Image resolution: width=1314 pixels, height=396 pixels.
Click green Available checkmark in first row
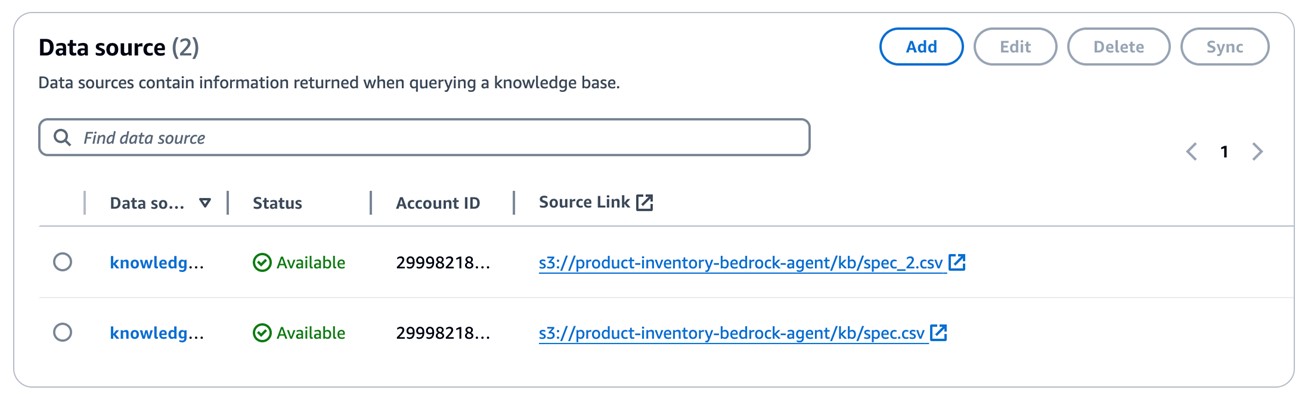(x=262, y=263)
